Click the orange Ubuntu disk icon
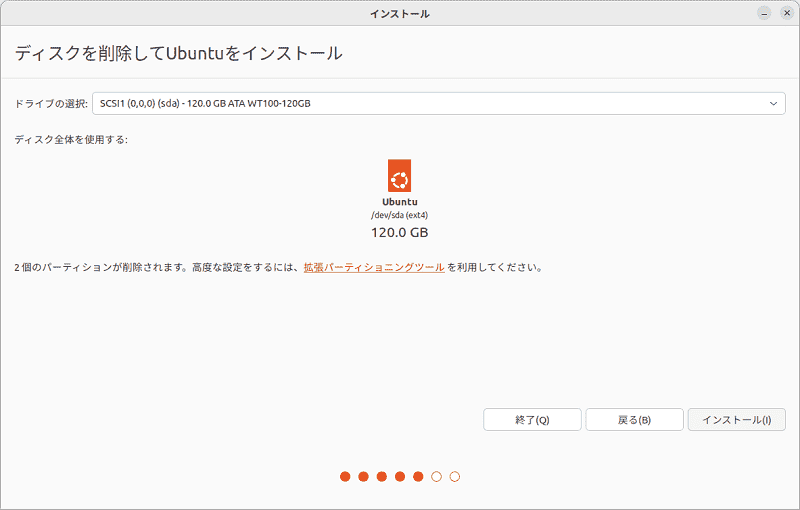The height and width of the screenshot is (510, 800). 399,175
